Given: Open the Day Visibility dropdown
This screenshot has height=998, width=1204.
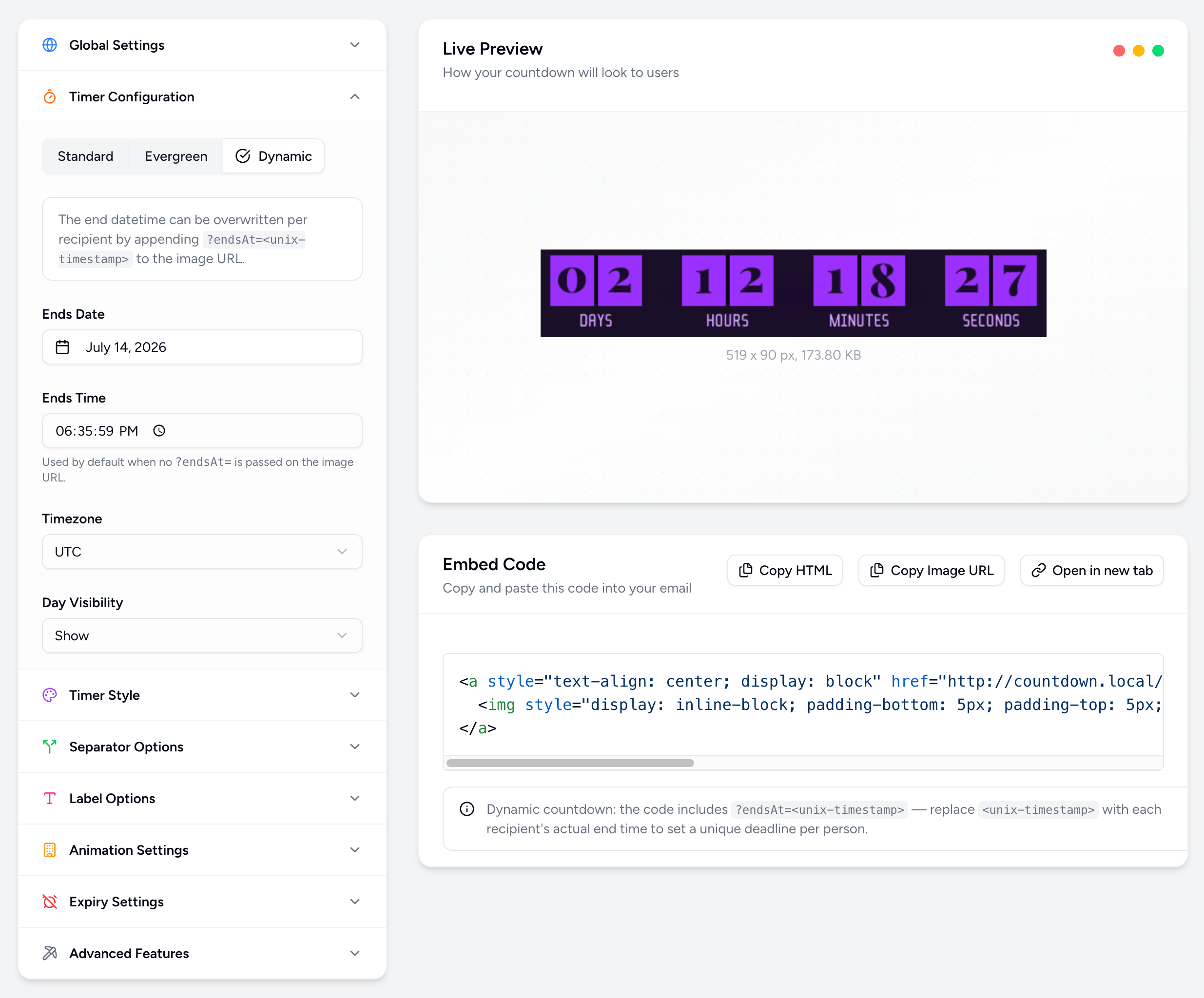Looking at the screenshot, I should pos(202,635).
